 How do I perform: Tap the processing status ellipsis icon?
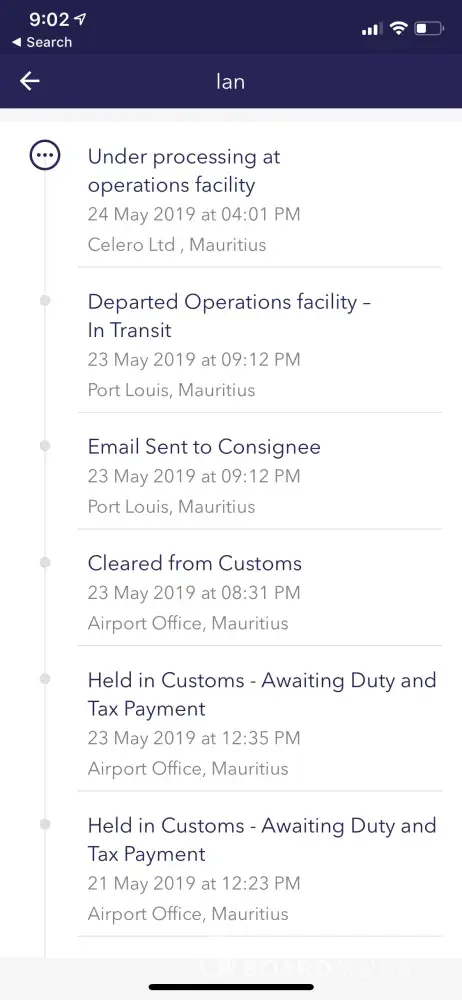pos(45,155)
